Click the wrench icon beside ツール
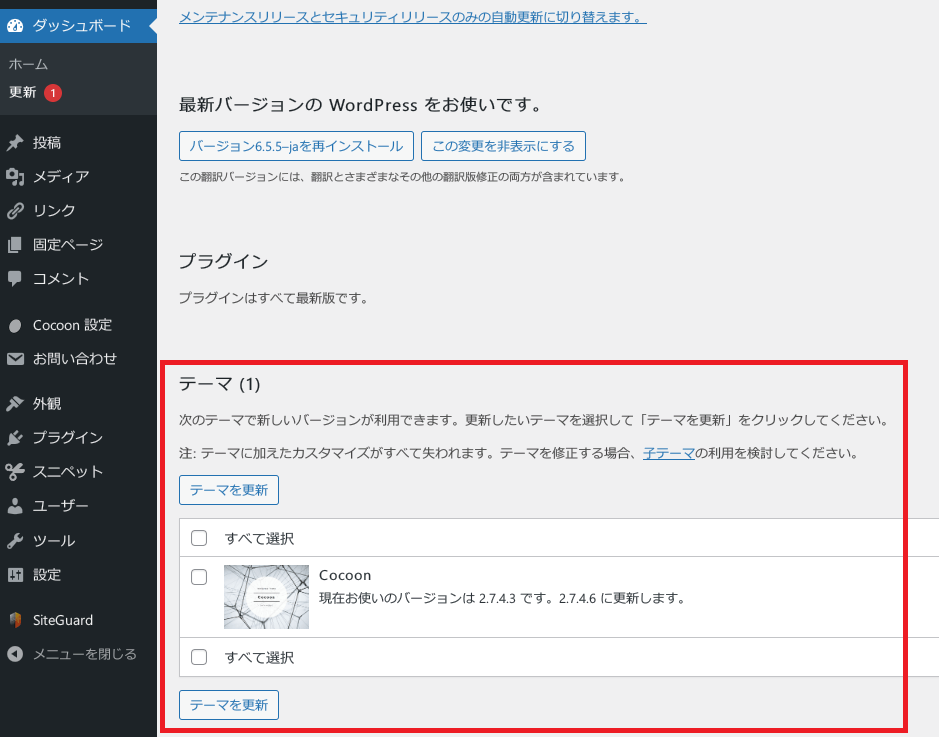Image resolution: width=939 pixels, height=737 pixels. pos(15,541)
